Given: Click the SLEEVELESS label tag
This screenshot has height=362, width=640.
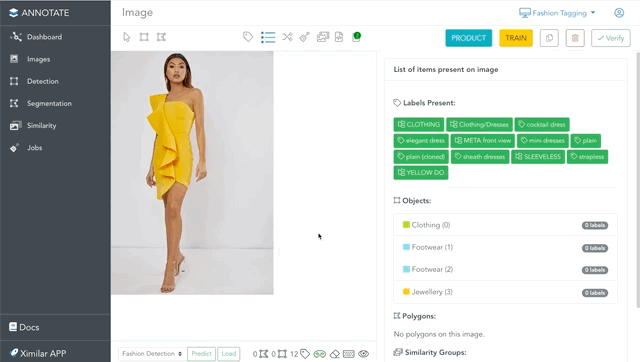Looking at the screenshot, I should (x=538, y=156).
